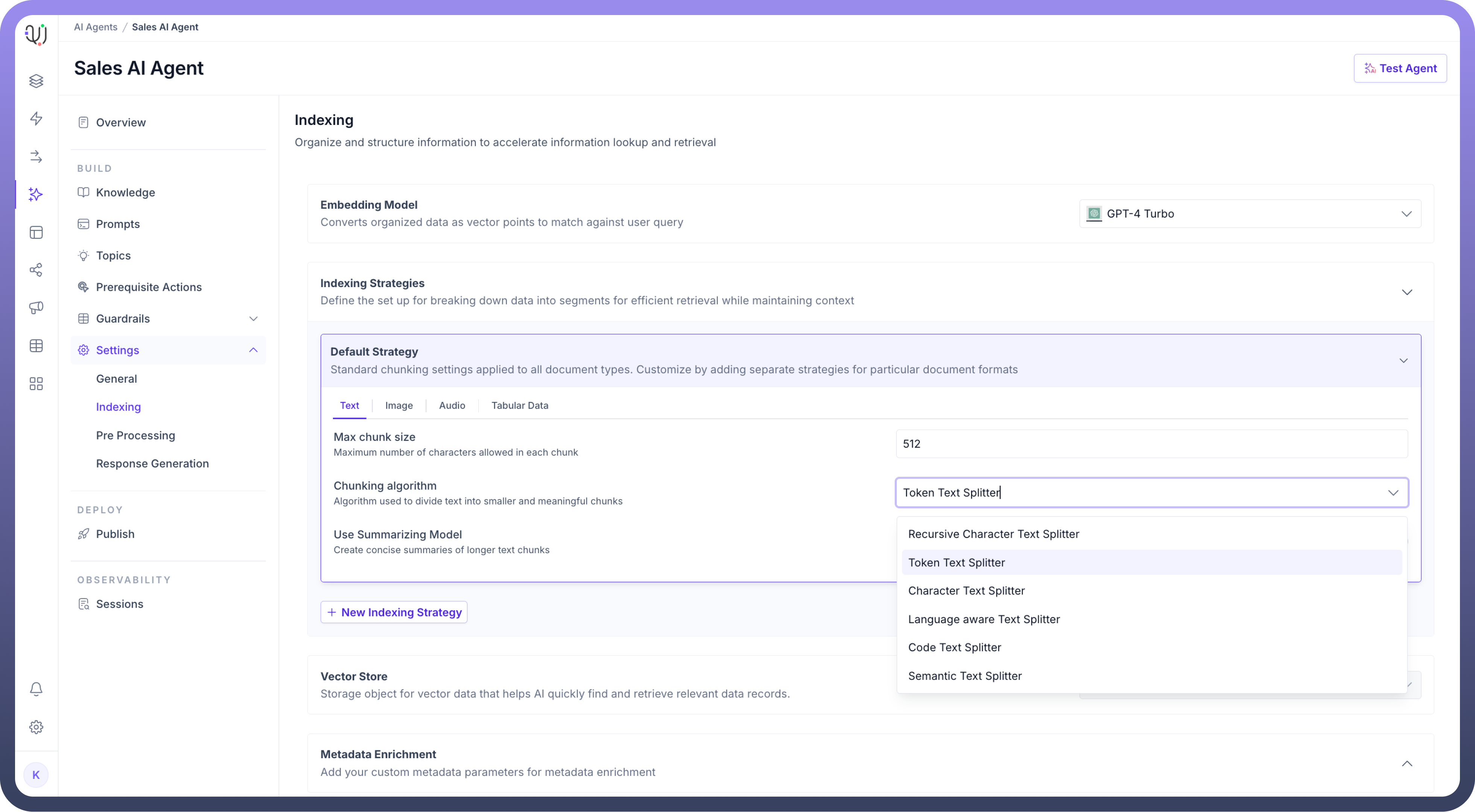Click the K user avatar

click(36, 775)
